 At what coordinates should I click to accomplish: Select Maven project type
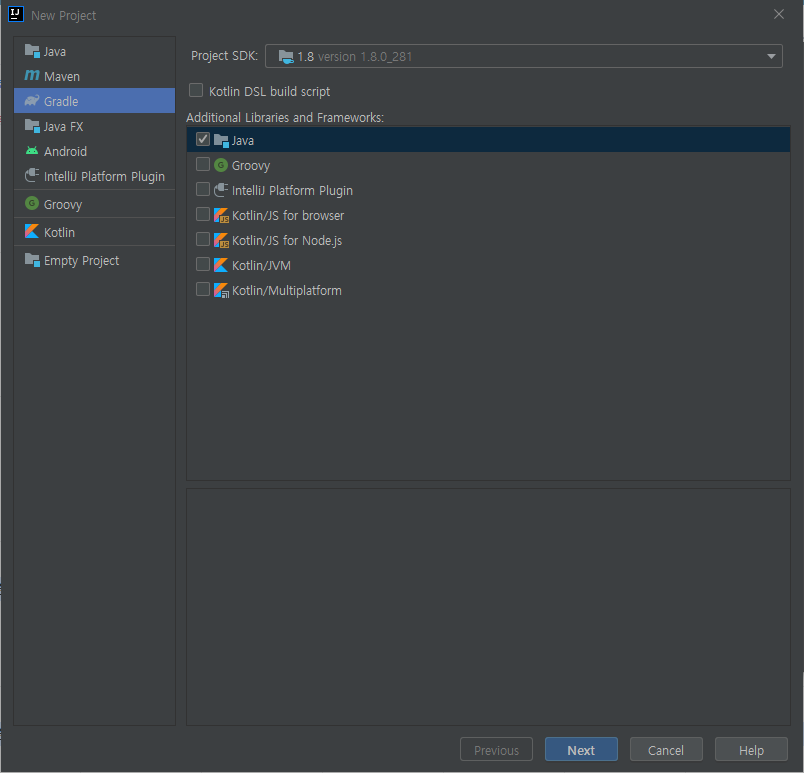(94, 76)
